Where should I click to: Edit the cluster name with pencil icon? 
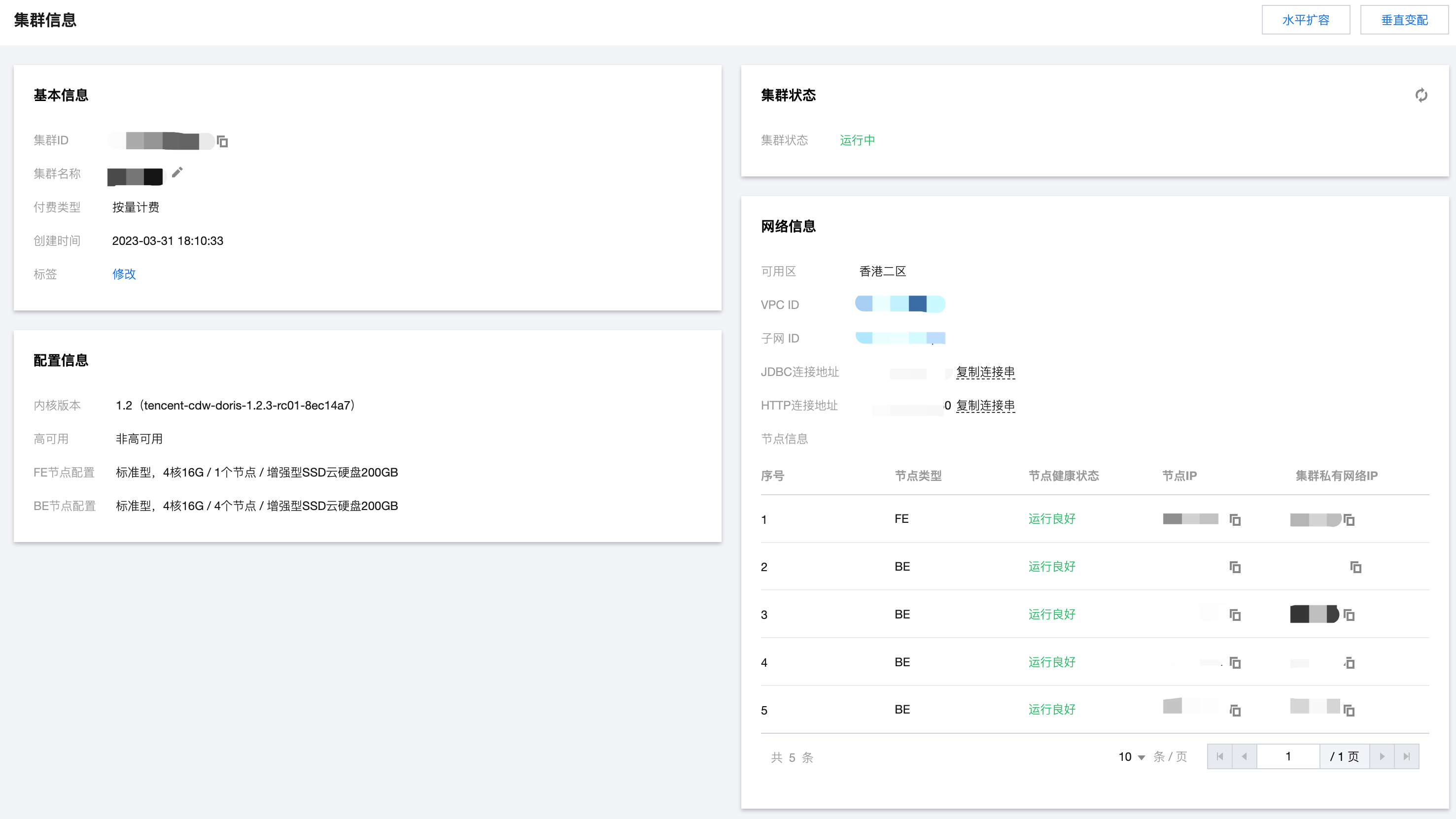click(177, 172)
